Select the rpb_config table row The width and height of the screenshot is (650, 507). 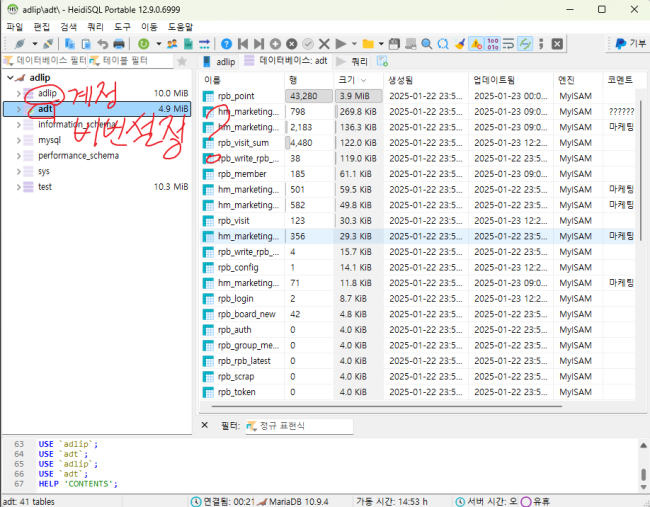(x=417, y=267)
